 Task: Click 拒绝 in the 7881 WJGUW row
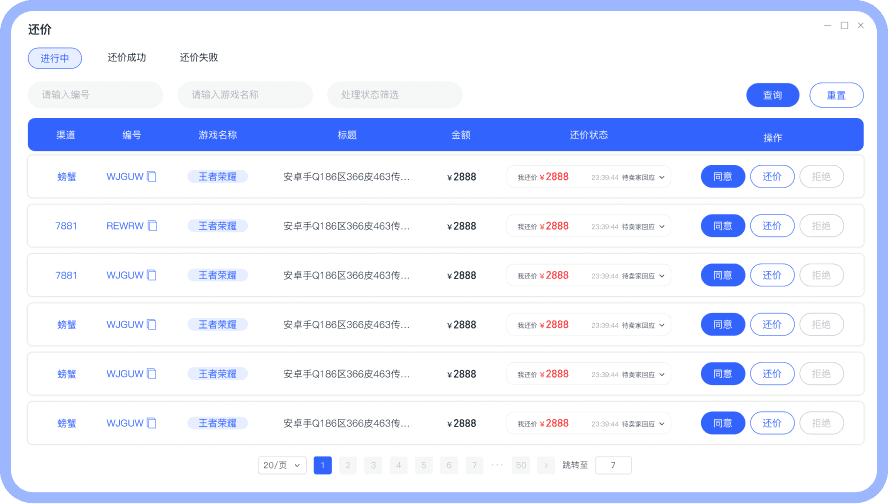pos(821,275)
